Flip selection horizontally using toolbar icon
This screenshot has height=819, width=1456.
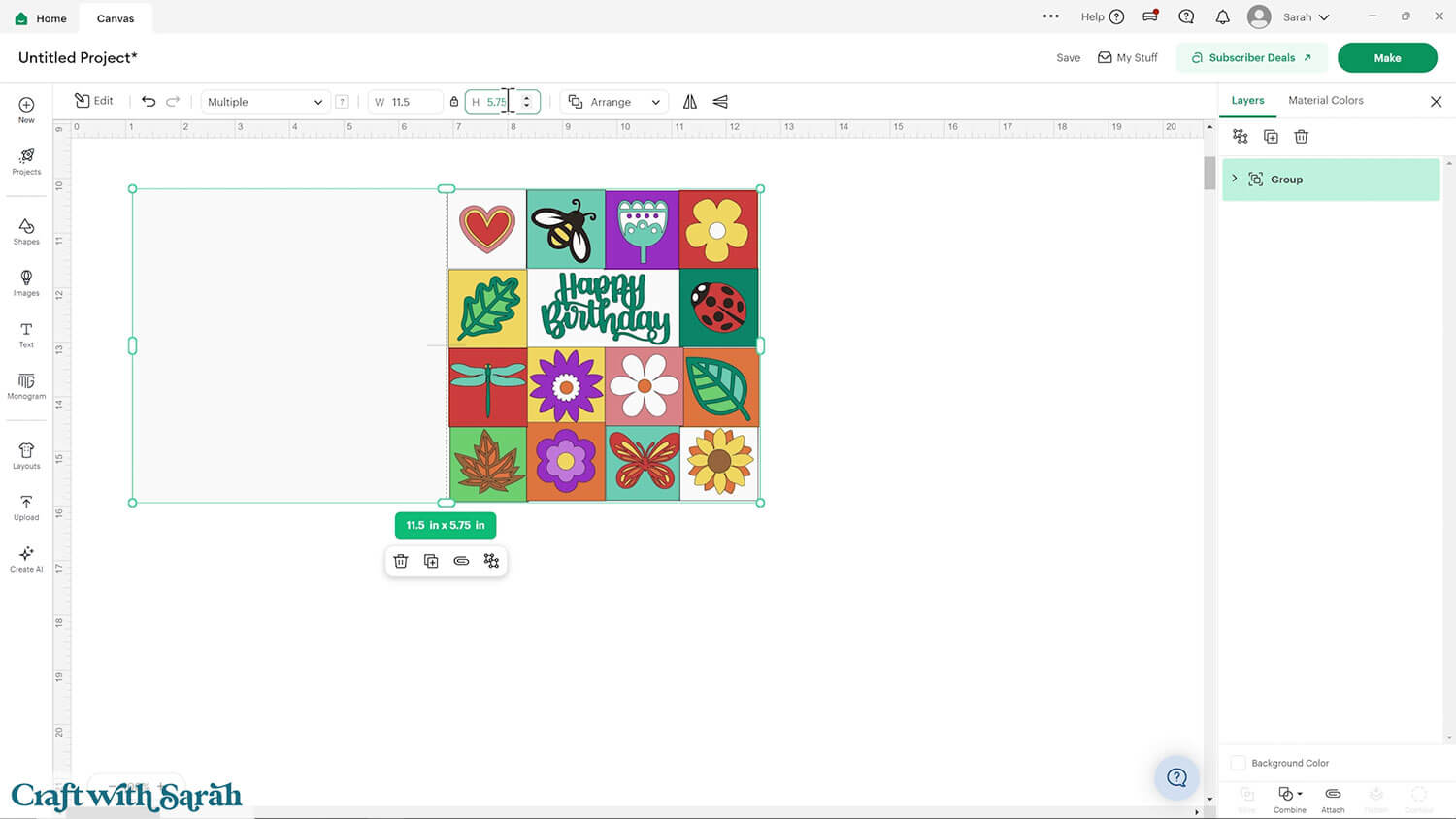690,102
